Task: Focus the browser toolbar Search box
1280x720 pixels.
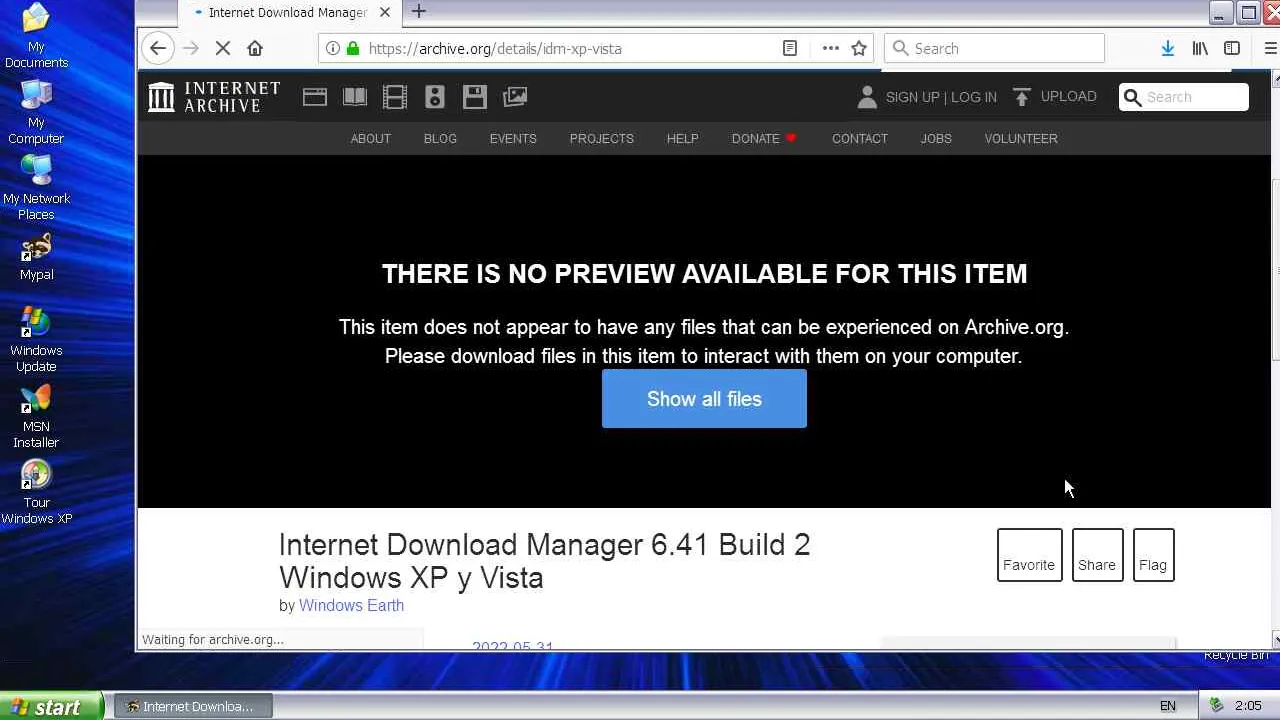Action: click(994, 48)
